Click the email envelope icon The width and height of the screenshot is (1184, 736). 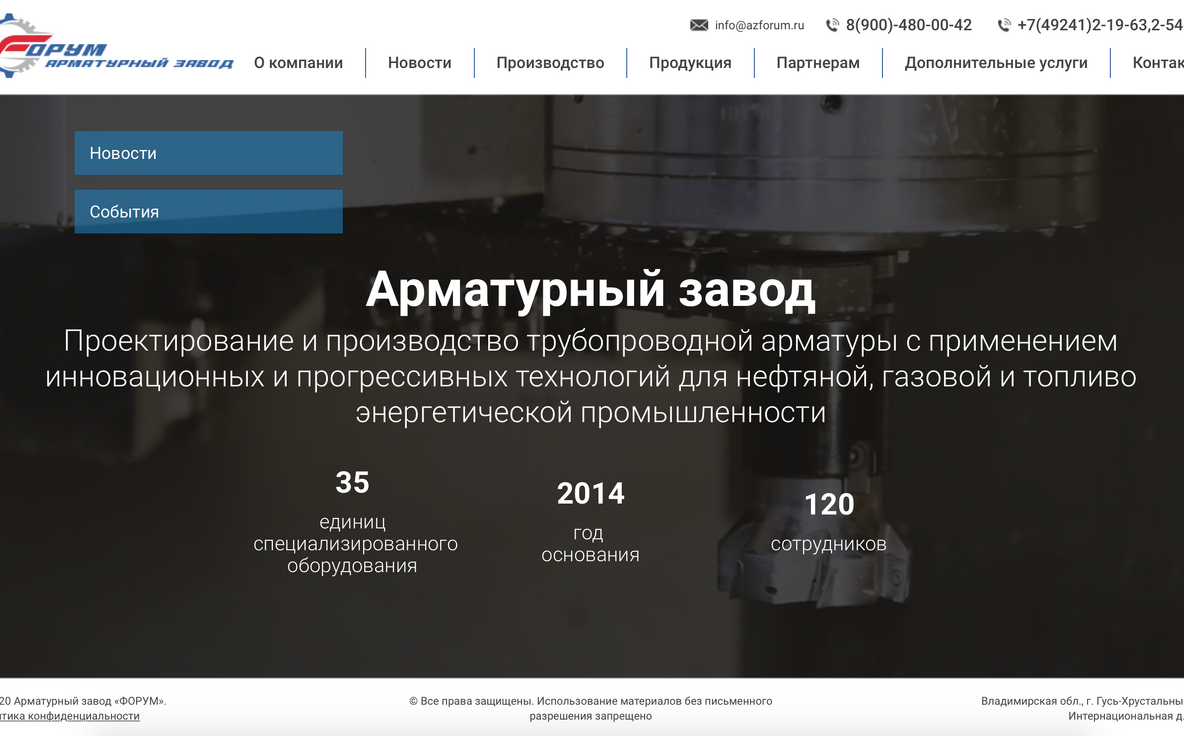[x=699, y=25]
